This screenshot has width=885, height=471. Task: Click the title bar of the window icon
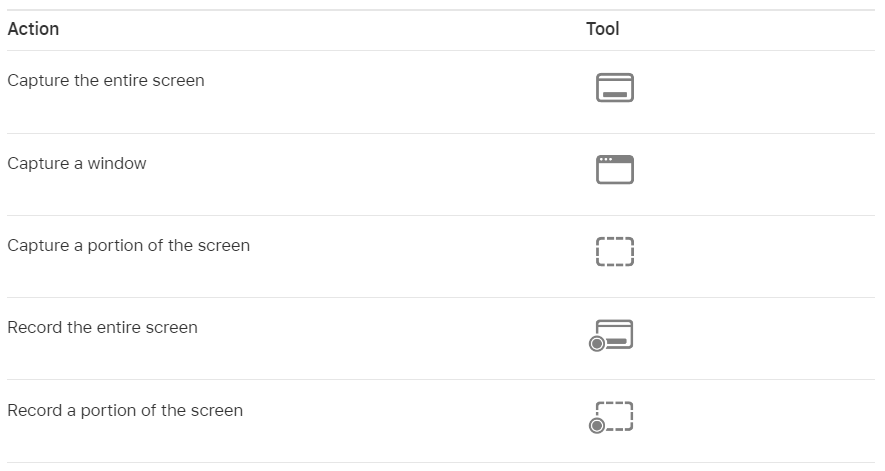click(615, 159)
